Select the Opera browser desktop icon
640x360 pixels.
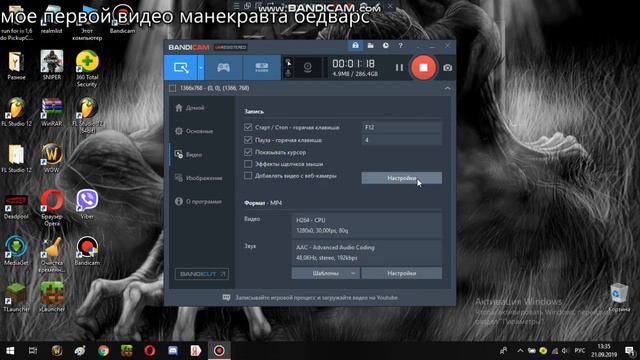tap(52, 208)
